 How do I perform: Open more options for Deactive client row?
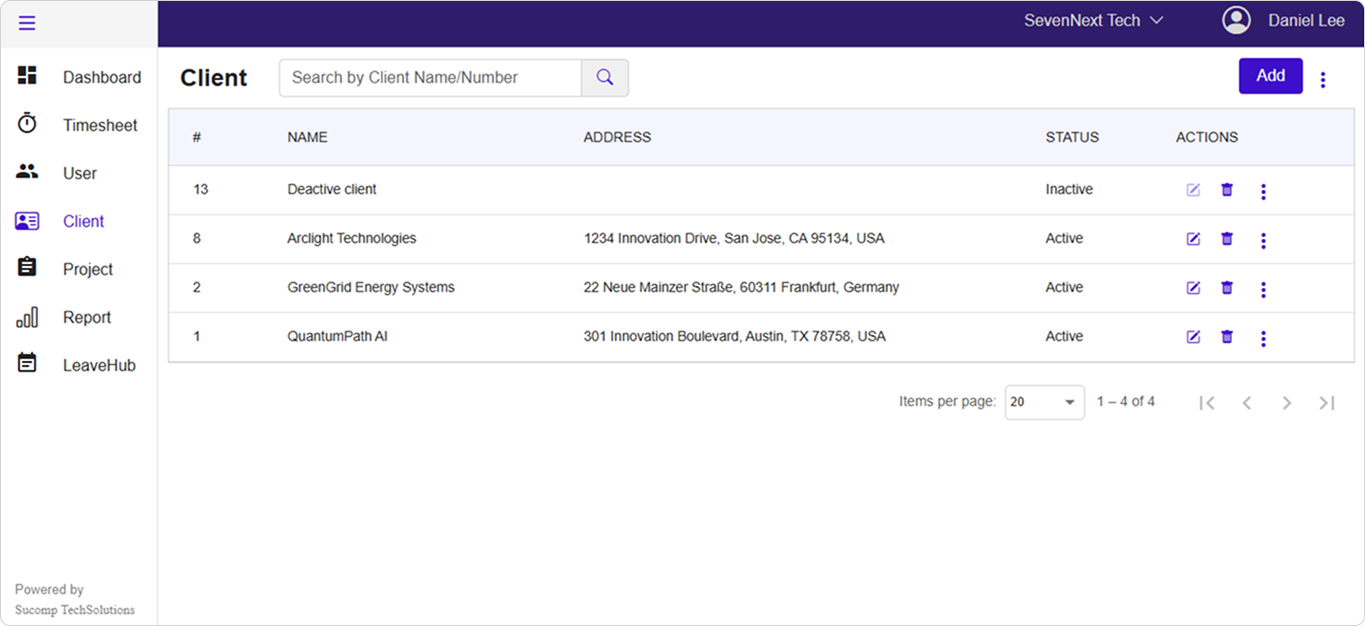point(1263,191)
